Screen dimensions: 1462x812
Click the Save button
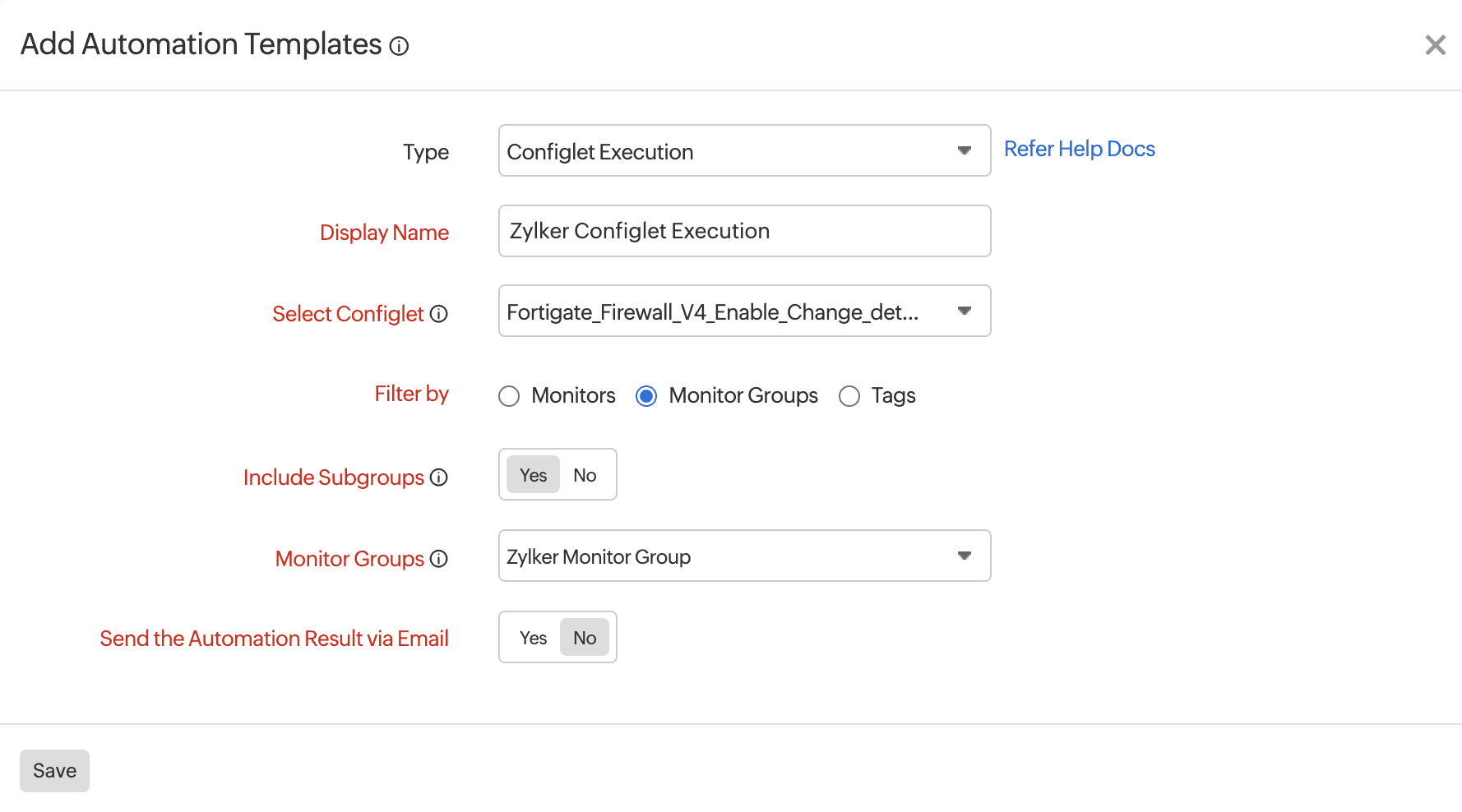coord(54,771)
